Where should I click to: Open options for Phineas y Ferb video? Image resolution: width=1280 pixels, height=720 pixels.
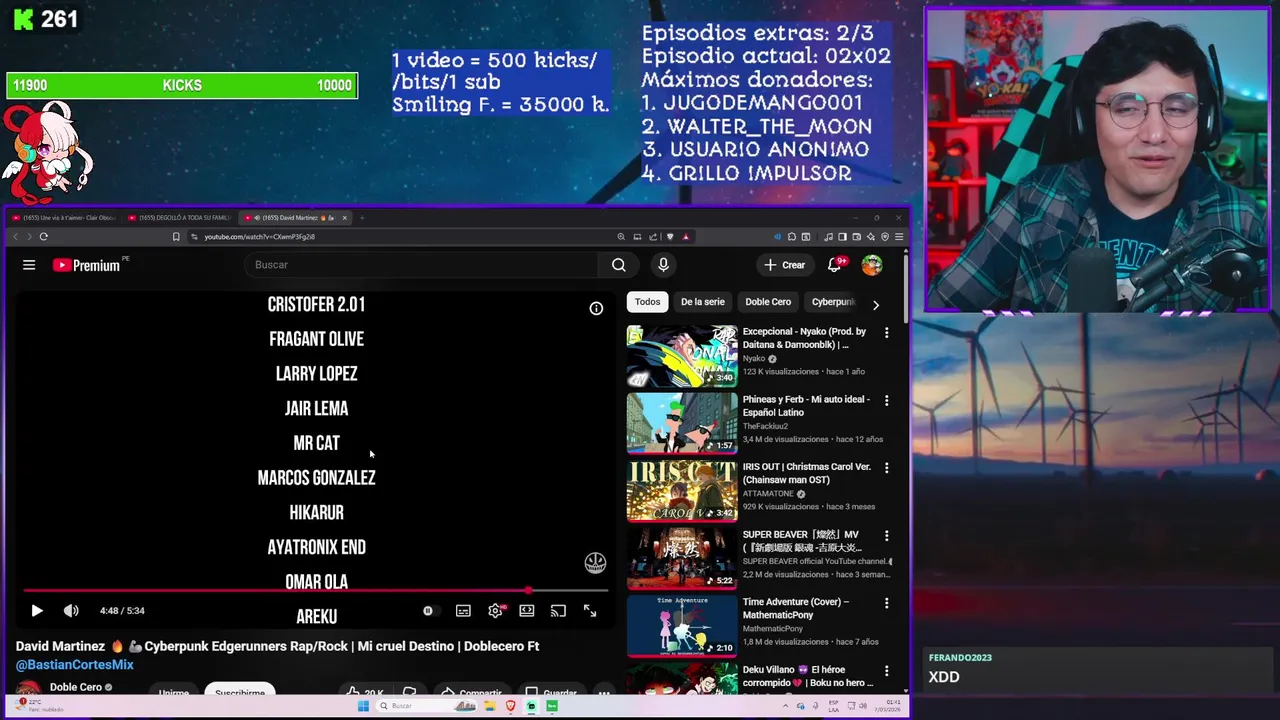[886, 401]
